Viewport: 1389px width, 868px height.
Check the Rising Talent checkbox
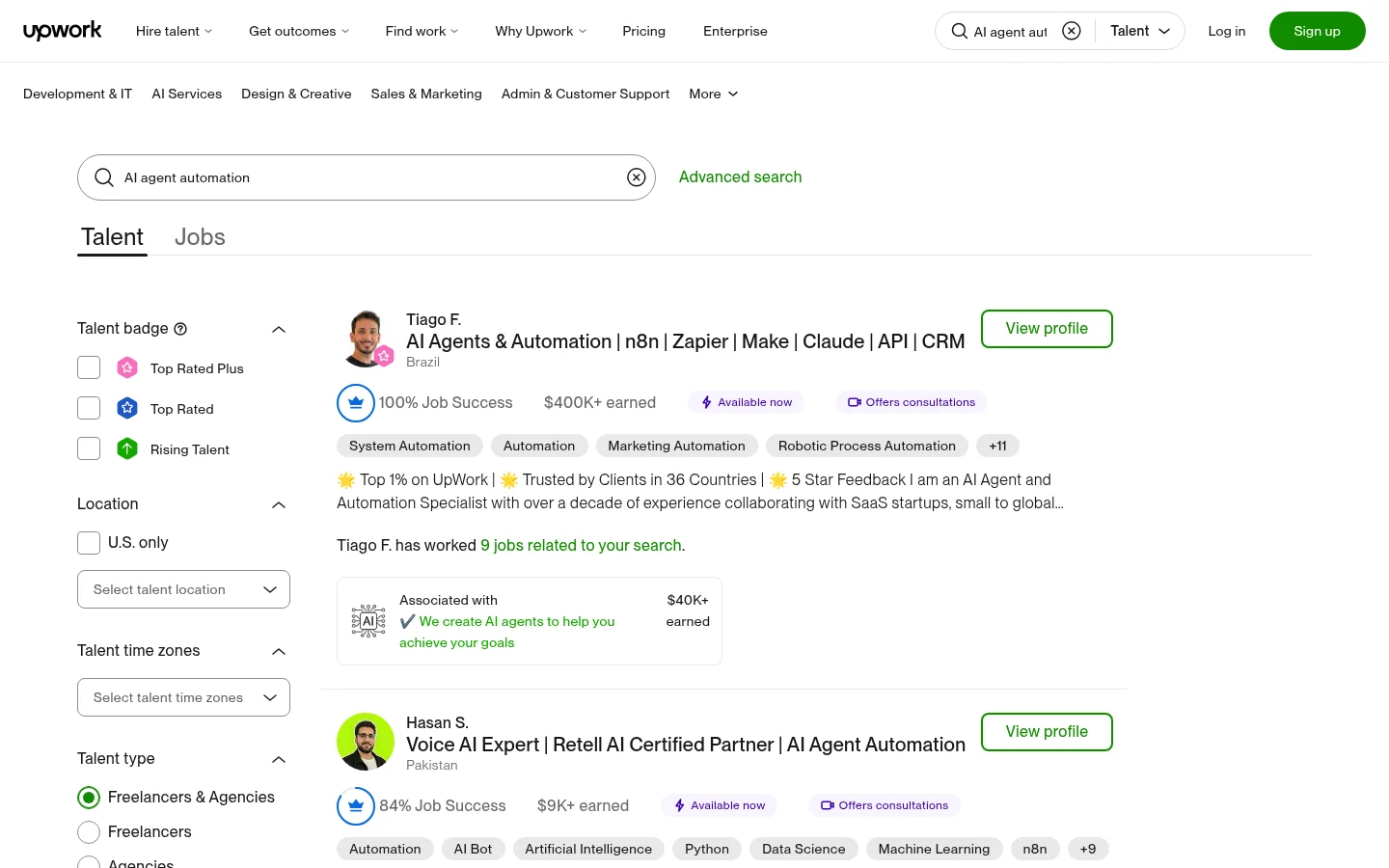pyautogui.click(x=89, y=448)
